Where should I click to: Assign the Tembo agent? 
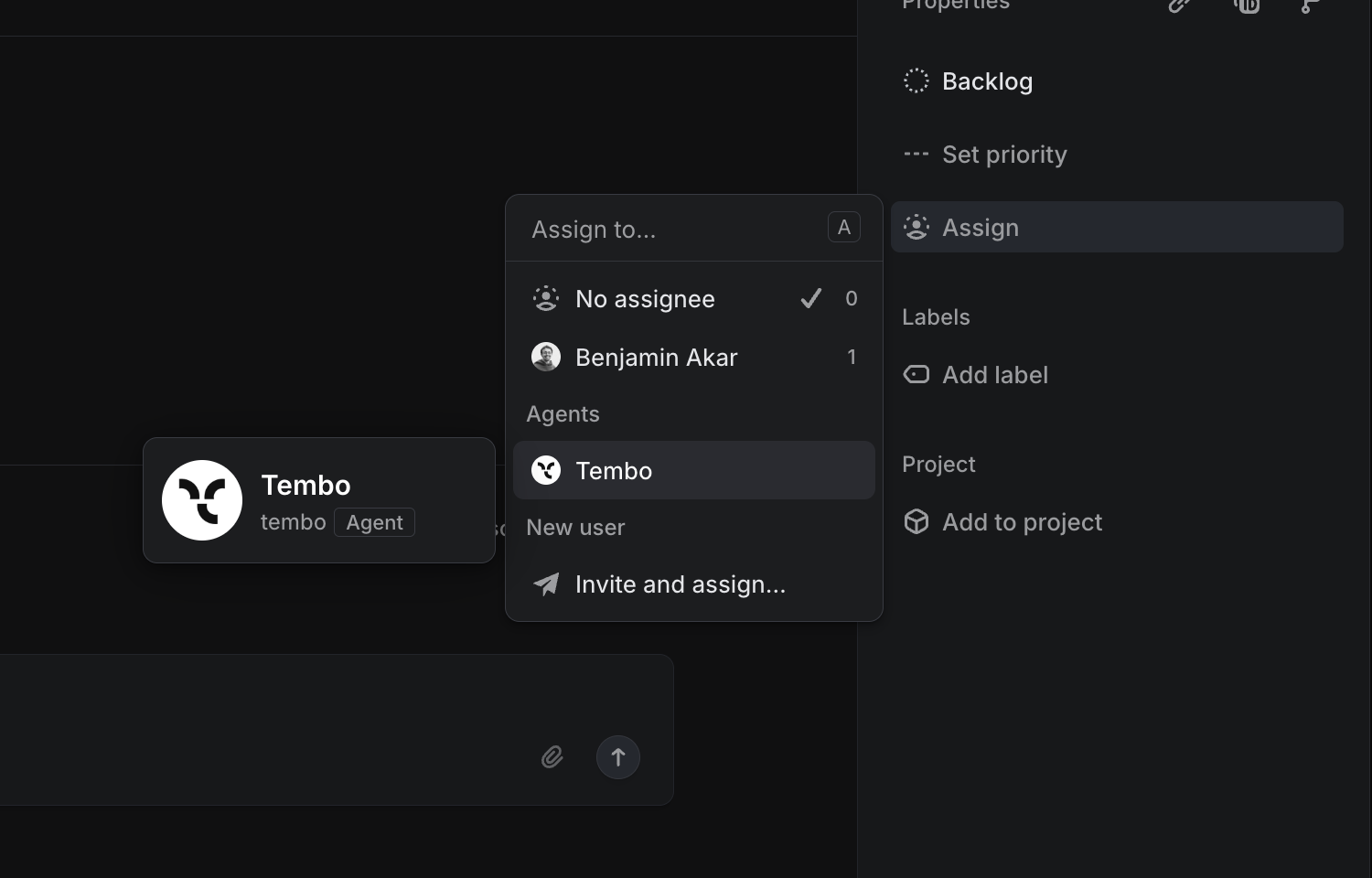(x=613, y=470)
